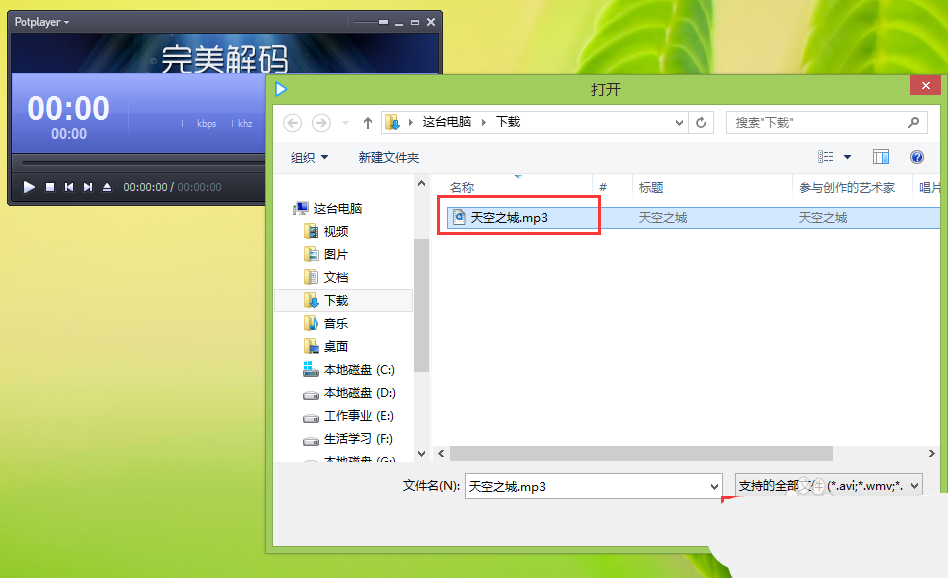This screenshot has width=948, height=578.
Task: Select file 天空之城.mp3
Action: tap(508, 218)
